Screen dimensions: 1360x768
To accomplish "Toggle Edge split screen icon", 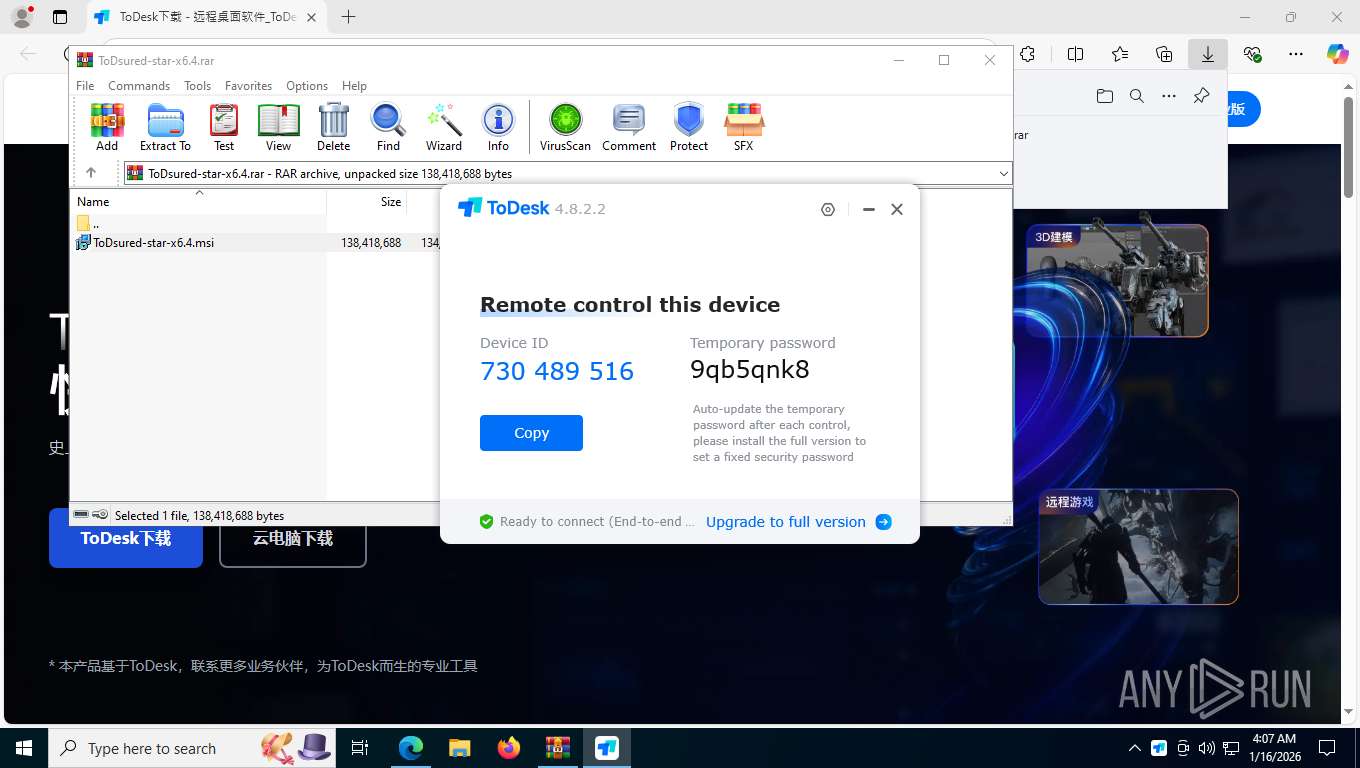I will [1076, 55].
